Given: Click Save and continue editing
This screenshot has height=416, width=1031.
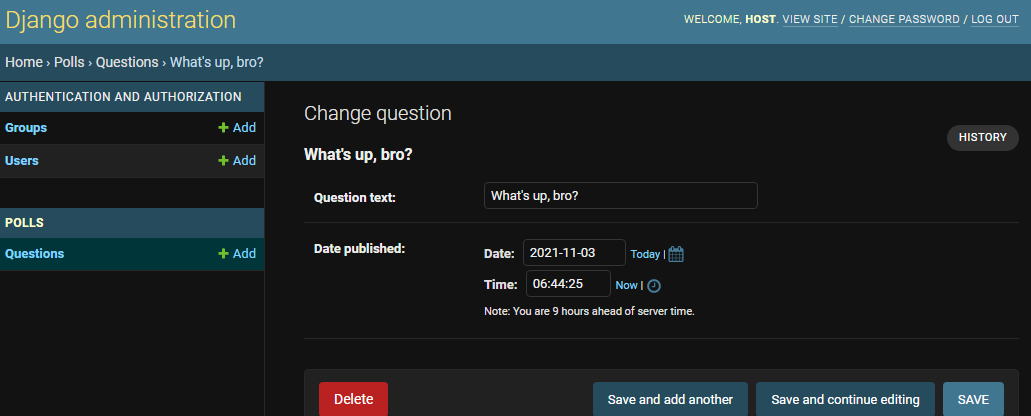Looking at the screenshot, I should tap(845, 399).
